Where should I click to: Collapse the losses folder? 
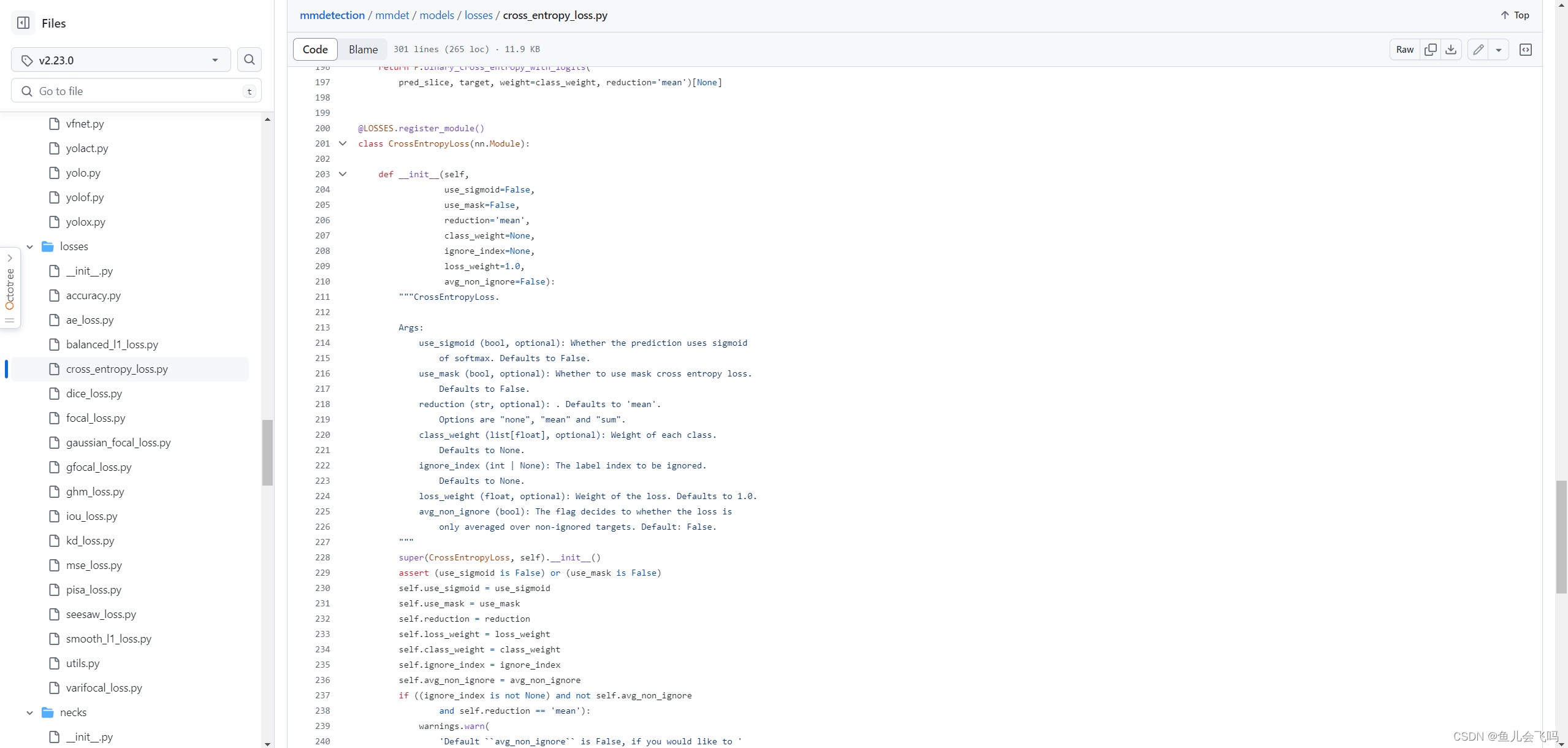point(29,246)
